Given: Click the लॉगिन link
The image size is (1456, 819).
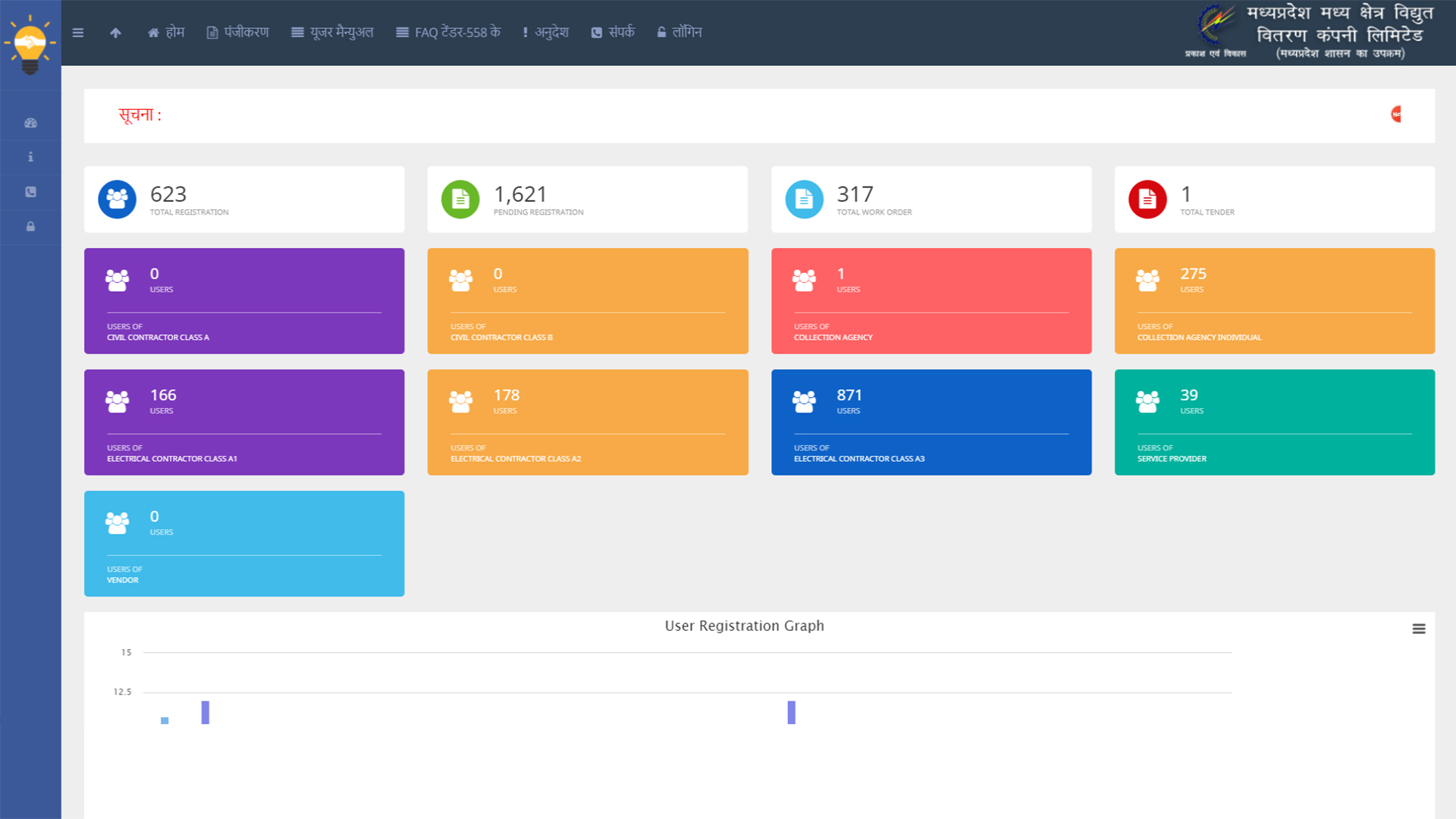Looking at the screenshot, I should pyautogui.click(x=679, y=33).
